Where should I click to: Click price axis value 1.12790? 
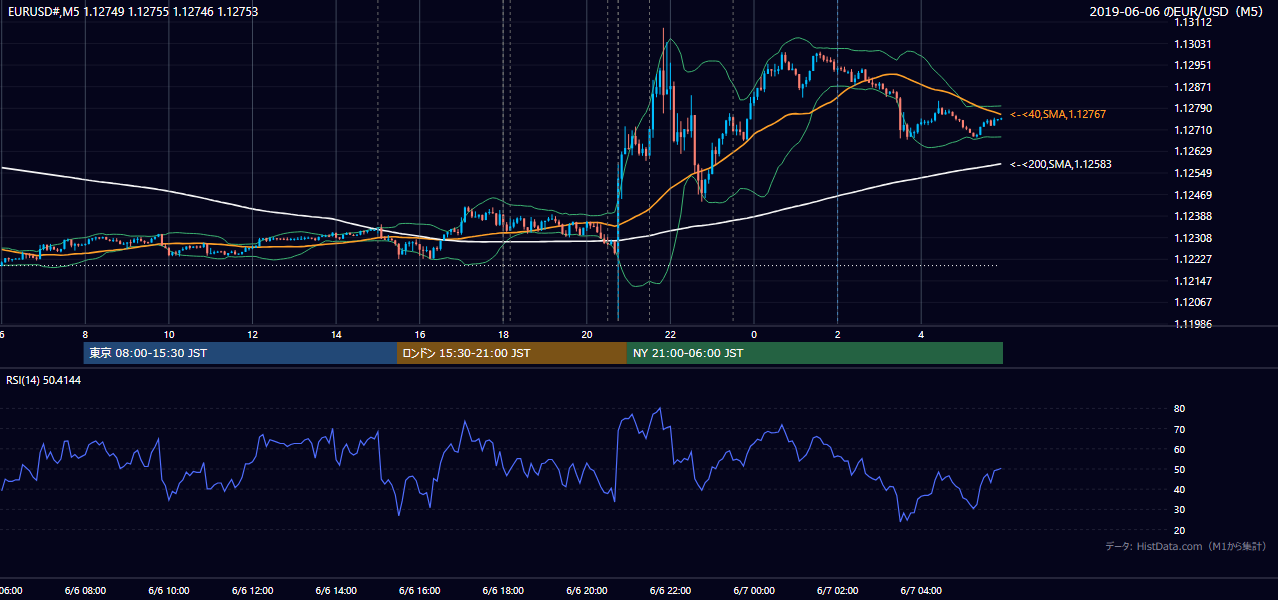coord(1192,109)
